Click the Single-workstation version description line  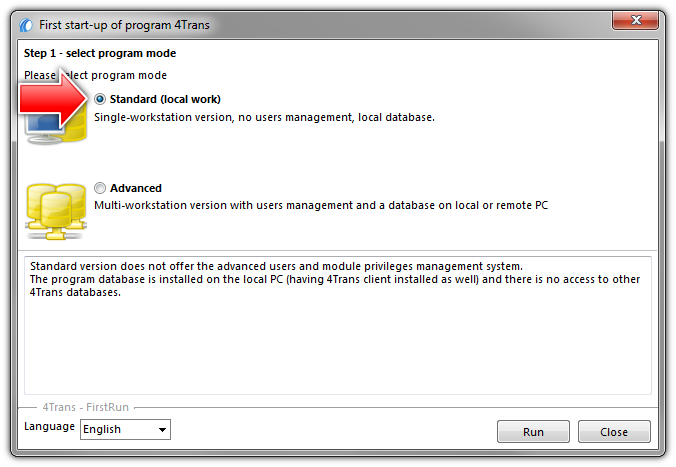point(264,117)
